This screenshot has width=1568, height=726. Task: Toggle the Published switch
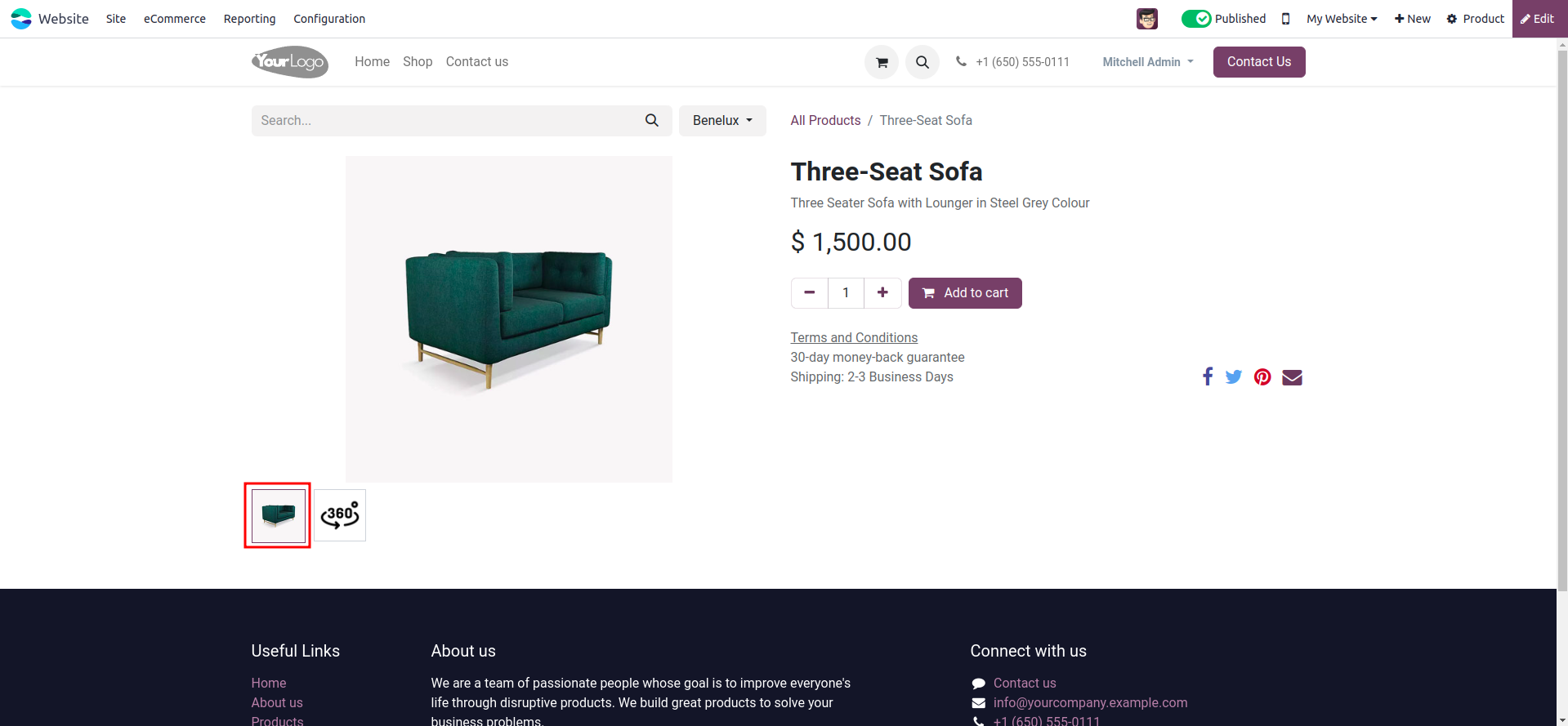tap(1196, 19)
